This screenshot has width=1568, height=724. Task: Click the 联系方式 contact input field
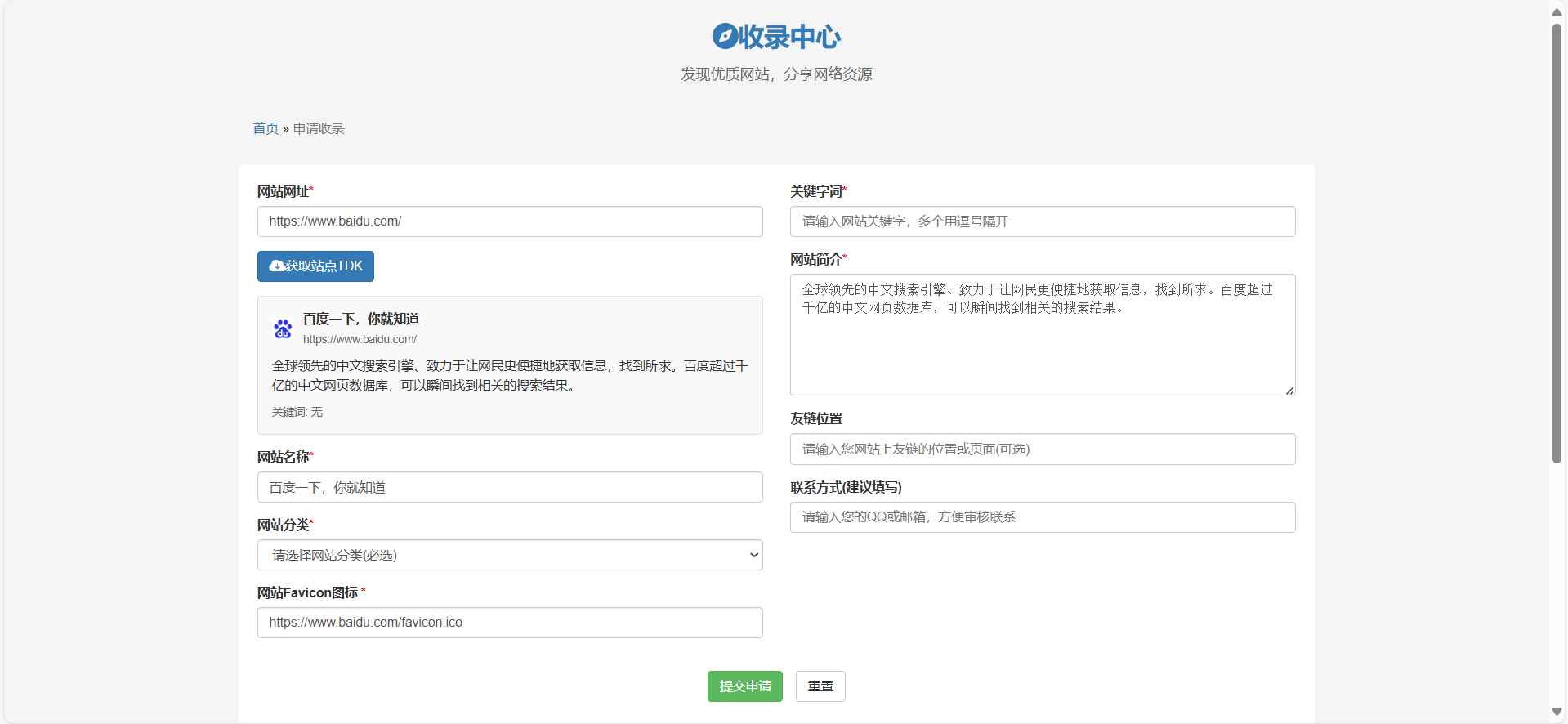pyautogui.click(x=1042, y=517)
